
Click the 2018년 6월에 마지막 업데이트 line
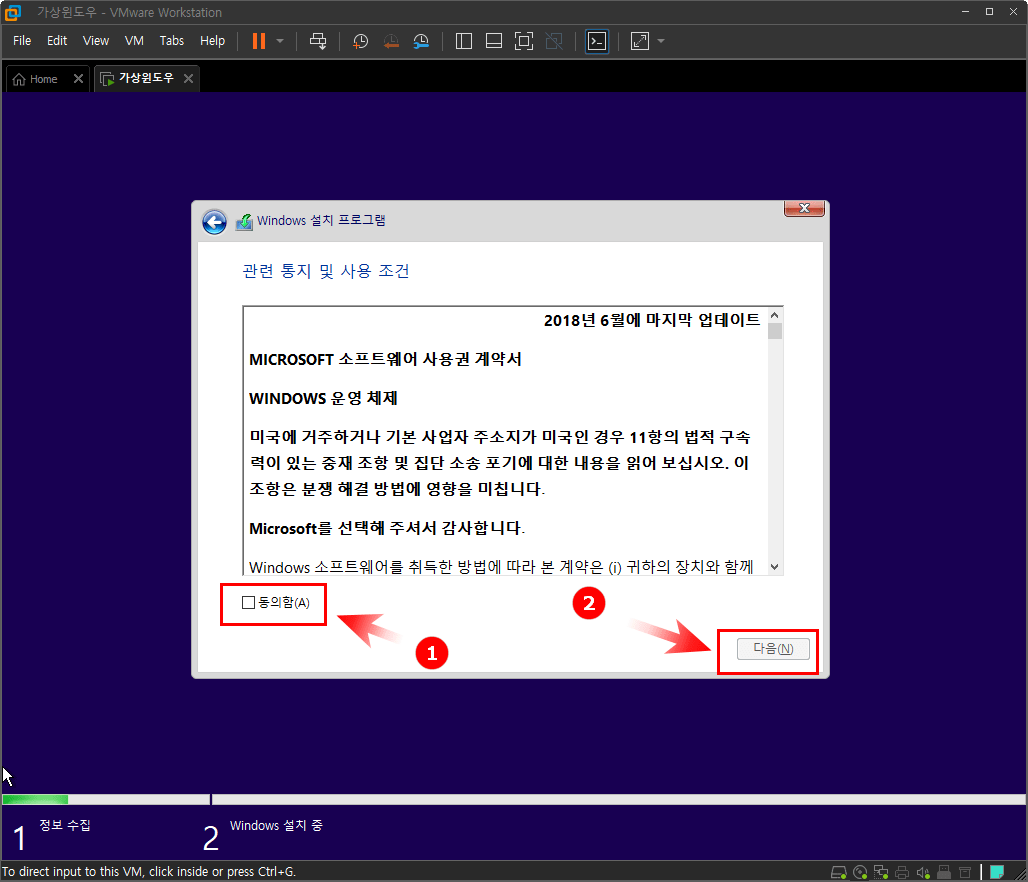[x=652, y=320]
